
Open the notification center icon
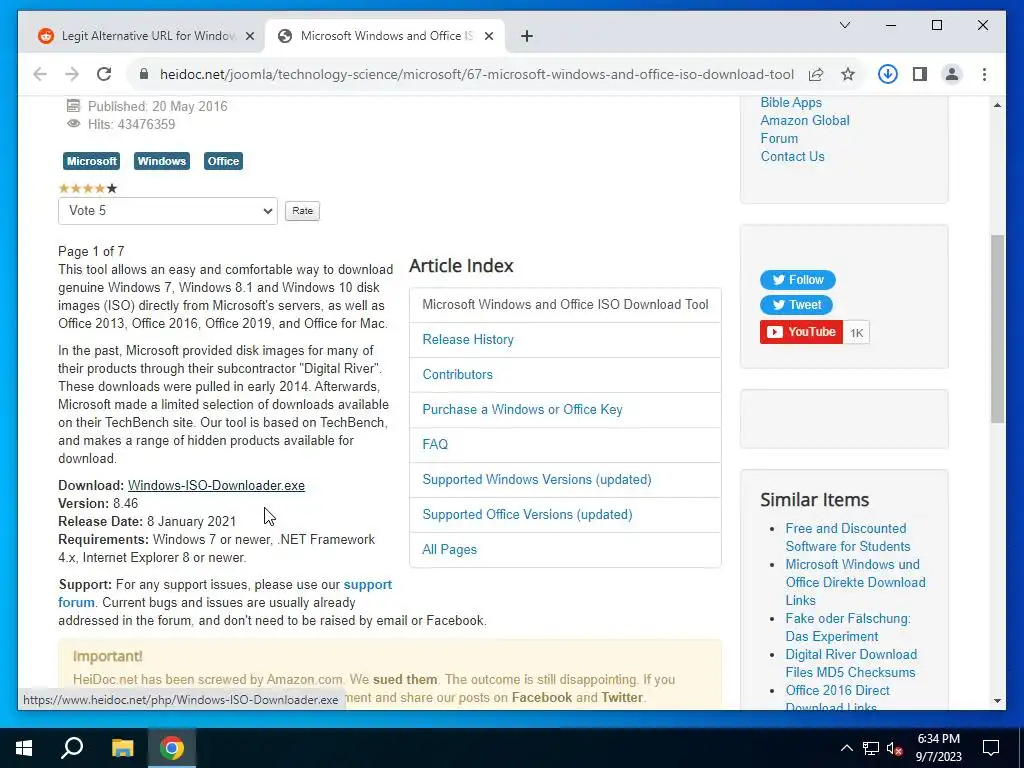[x=991, y=748]
